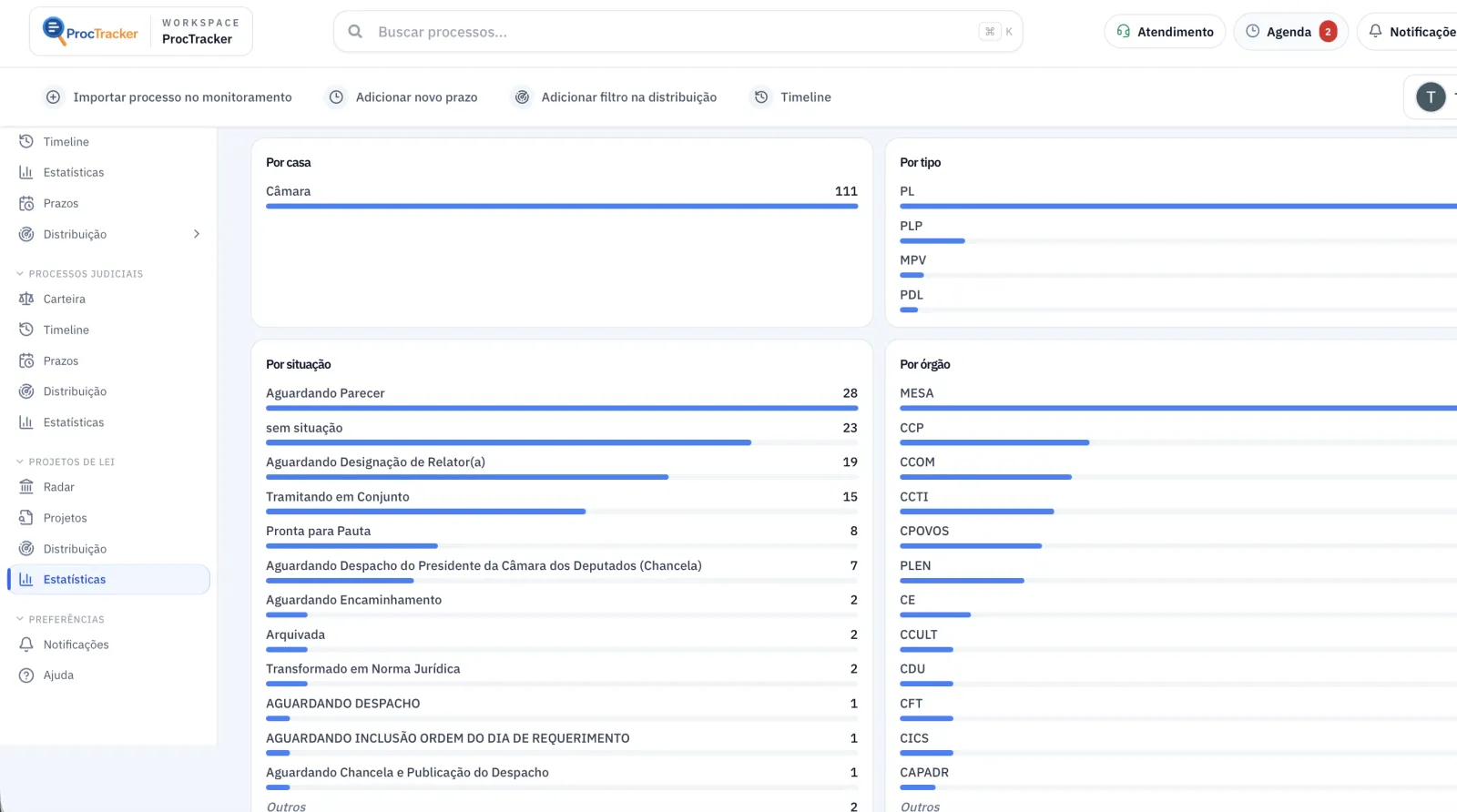The width and height of the screenshot is (1457, 812).
Task: Click the top sidebar Estatísticas chart icon
Action: 26,173
